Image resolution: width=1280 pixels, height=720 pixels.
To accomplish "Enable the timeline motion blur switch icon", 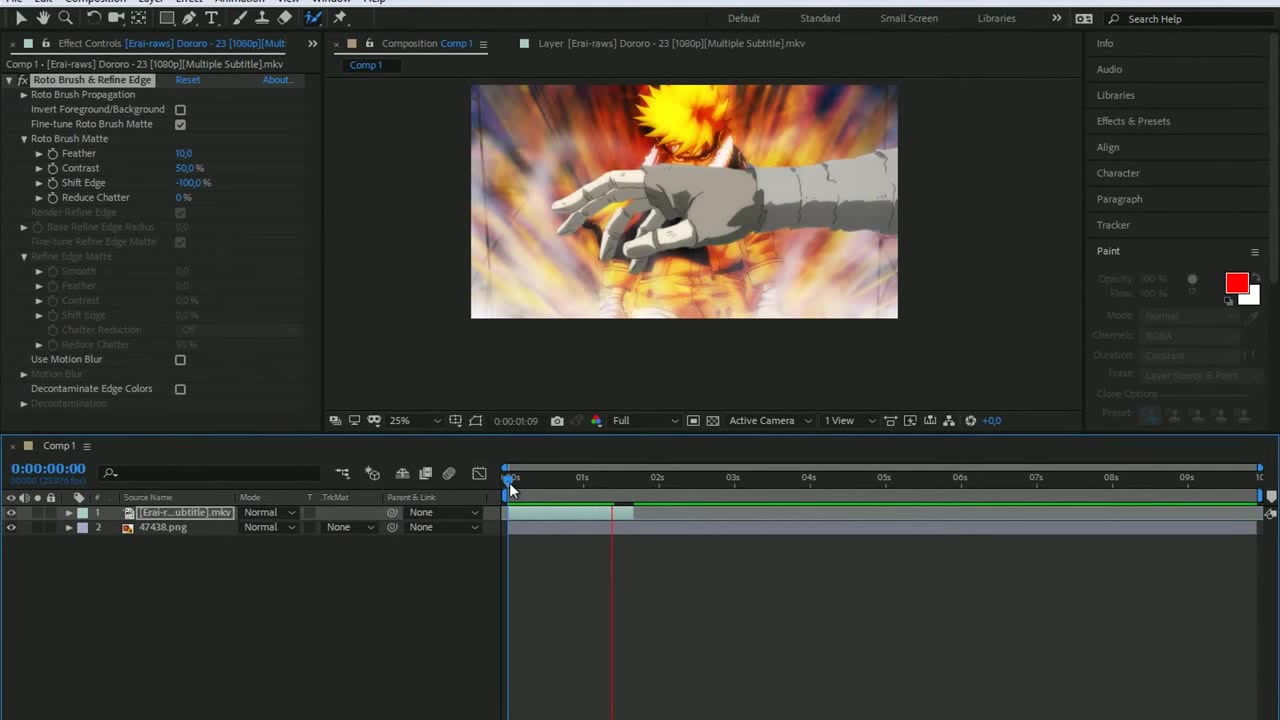I will (x=449, y=473).
